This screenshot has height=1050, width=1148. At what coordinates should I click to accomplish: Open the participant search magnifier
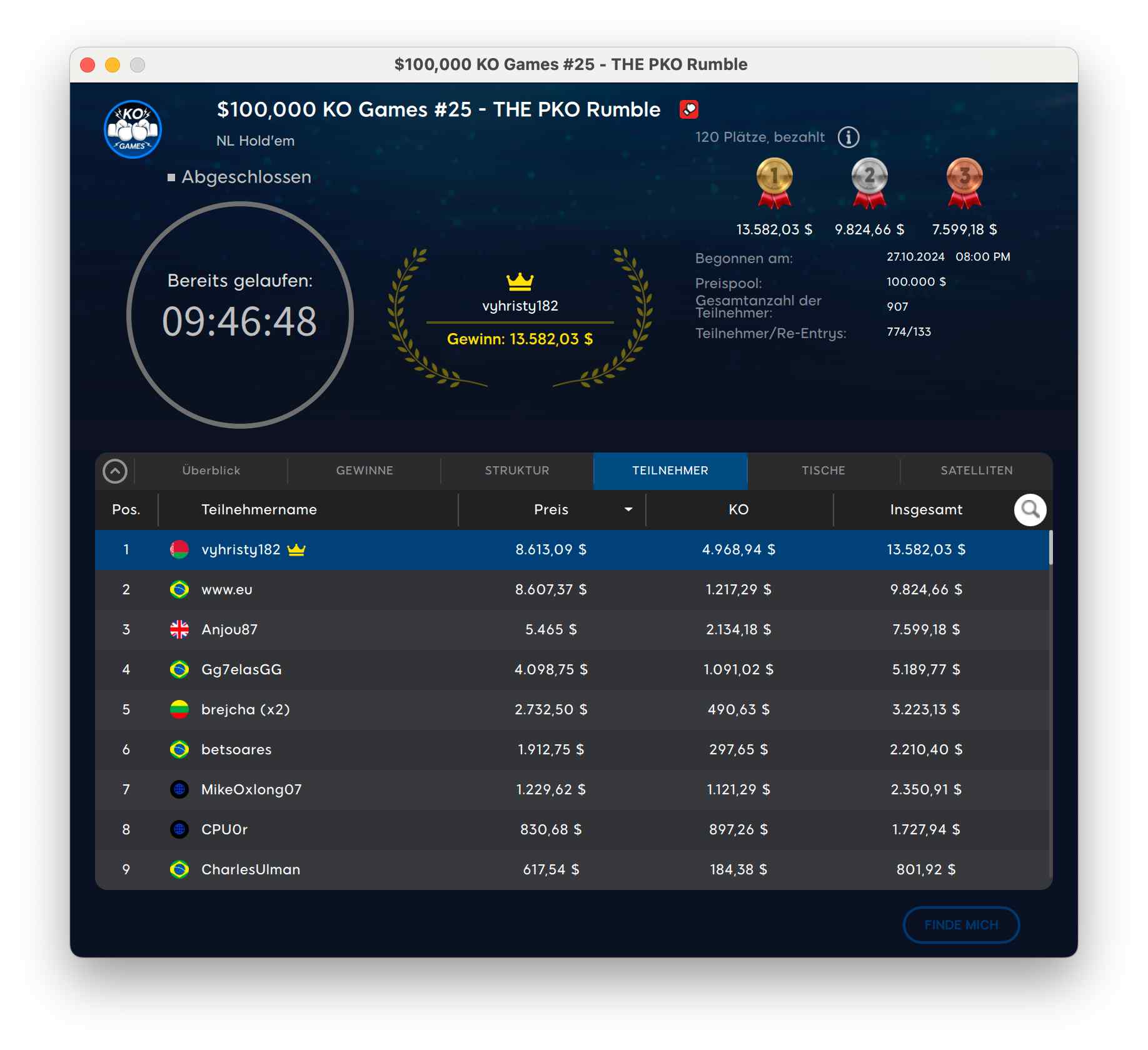click(x=1030, y=510)
